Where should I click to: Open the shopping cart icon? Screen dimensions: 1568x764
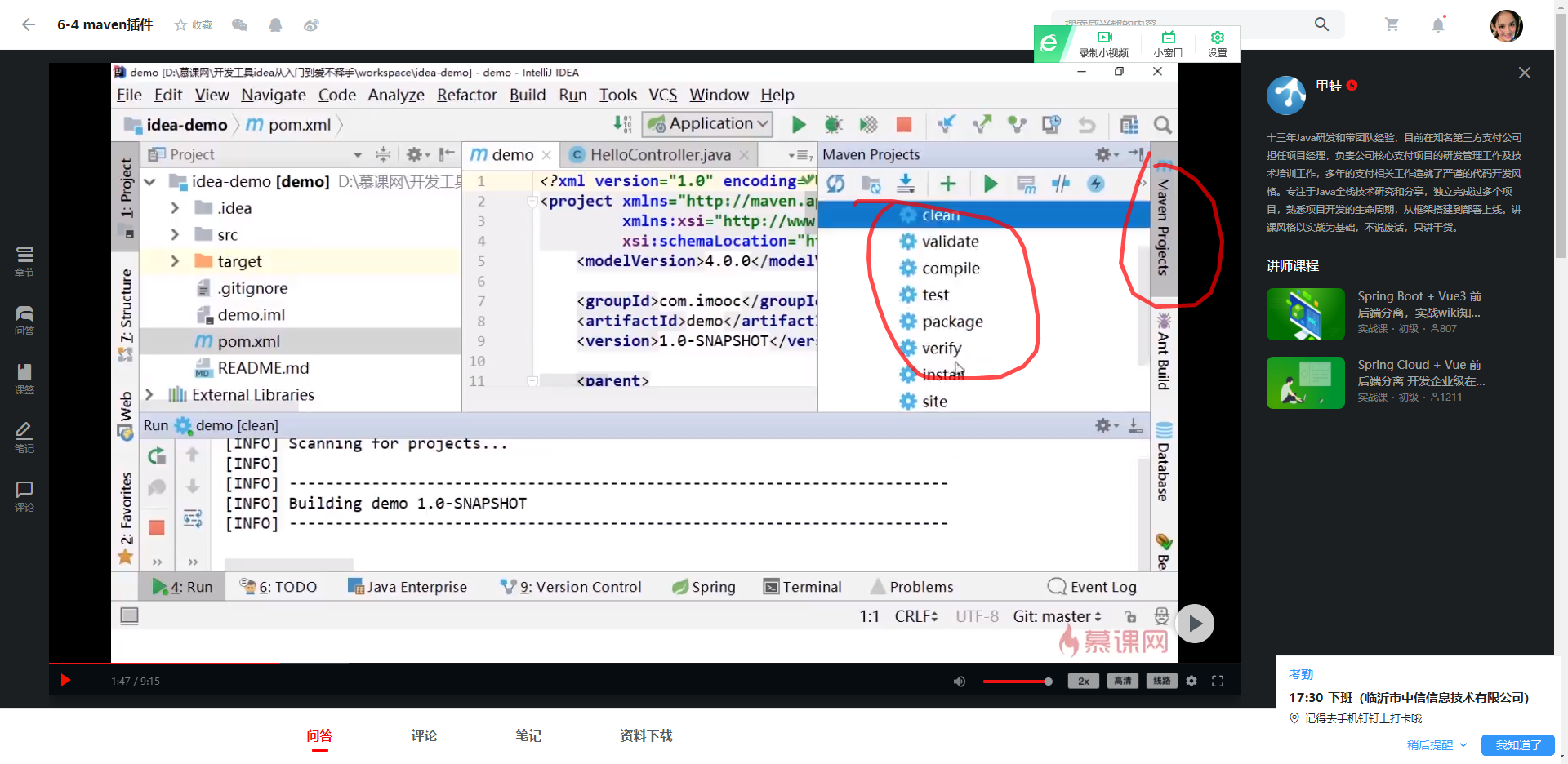tap(1392, 24)
